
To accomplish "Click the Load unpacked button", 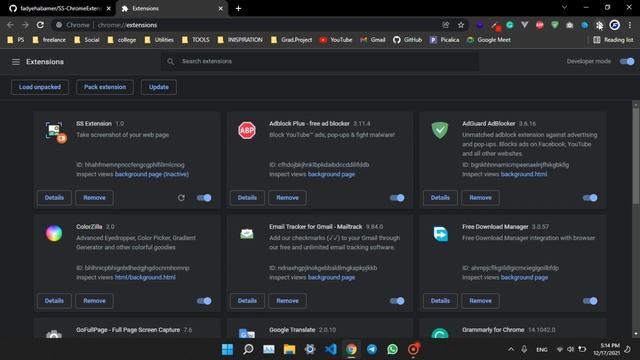I will pyautogui.click(x=40, y=87).
